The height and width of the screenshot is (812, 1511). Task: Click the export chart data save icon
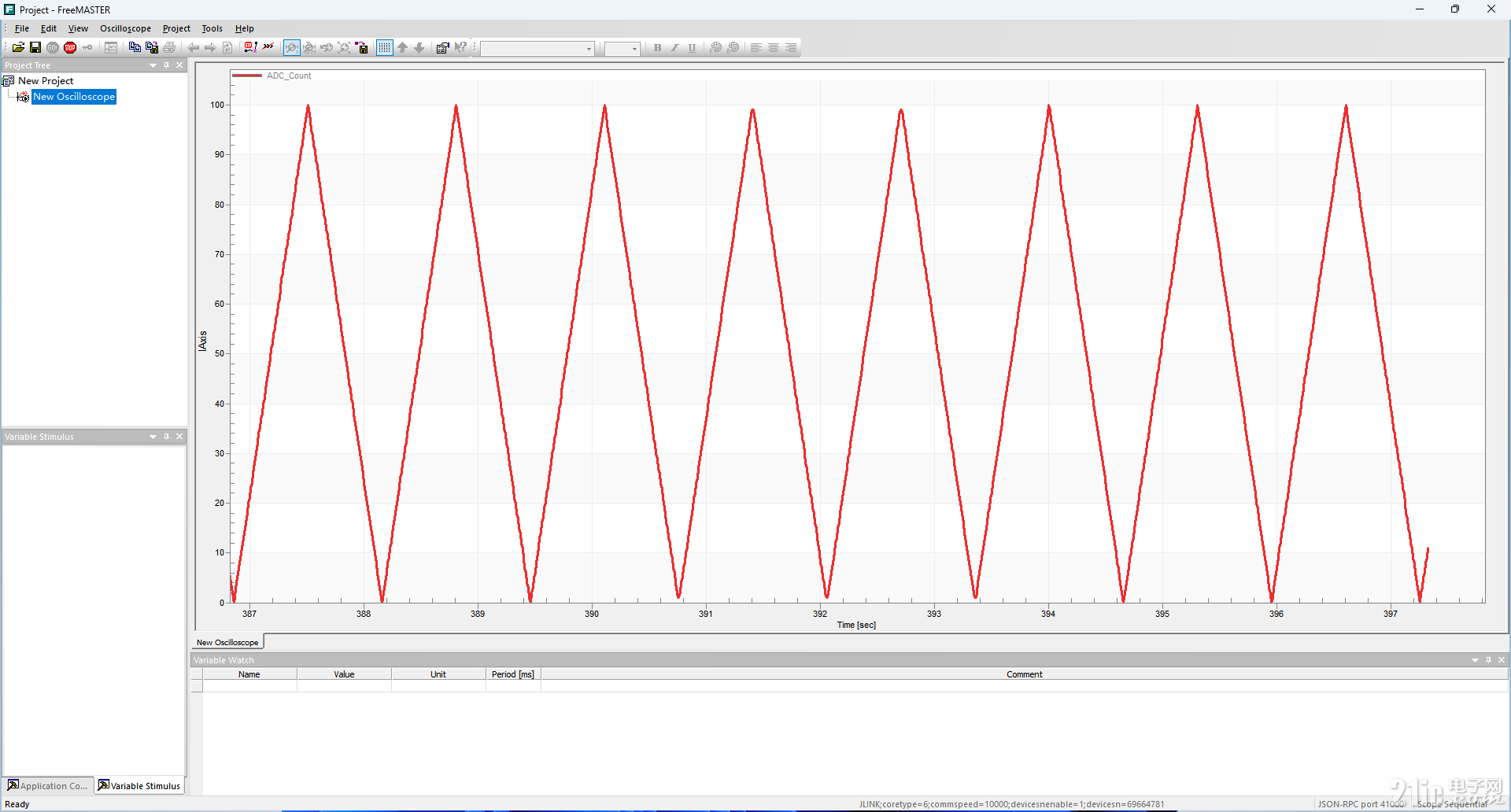362,48
